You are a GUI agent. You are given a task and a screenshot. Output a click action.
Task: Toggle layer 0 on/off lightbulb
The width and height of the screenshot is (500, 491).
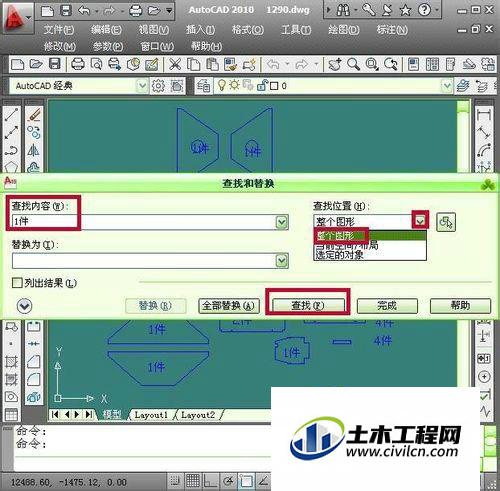(221, 86)
